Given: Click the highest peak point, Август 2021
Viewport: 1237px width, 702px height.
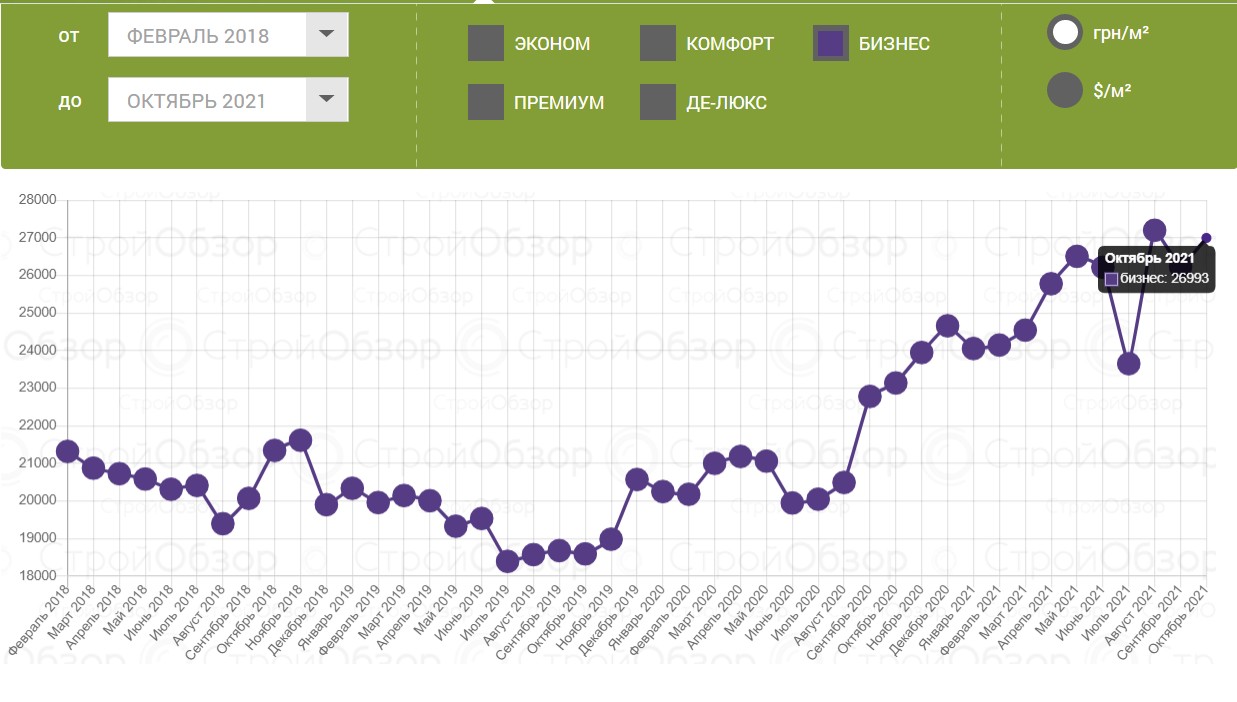Looking at the screenshot, I should 1154,231.
